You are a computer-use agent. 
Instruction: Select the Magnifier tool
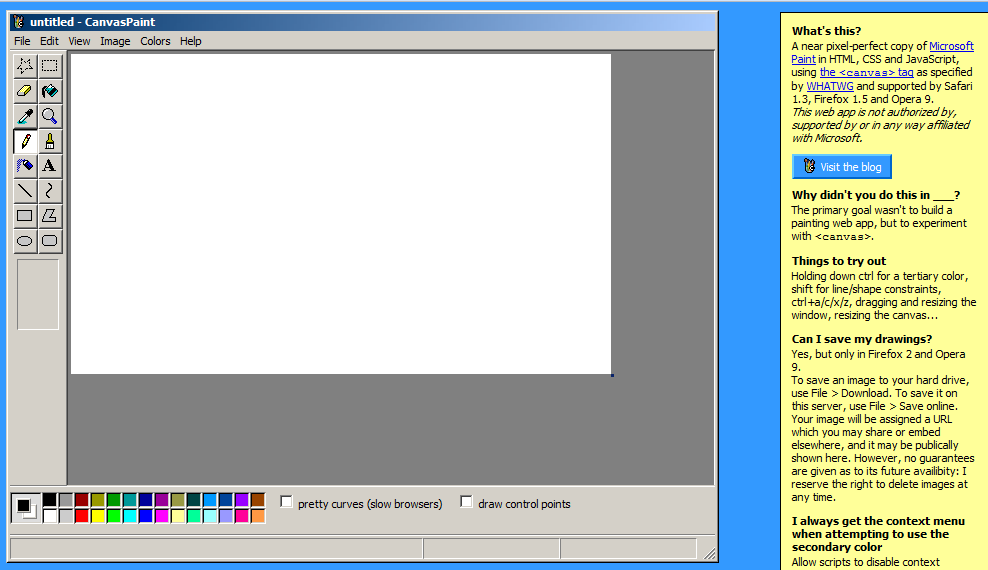pos(50,116)
